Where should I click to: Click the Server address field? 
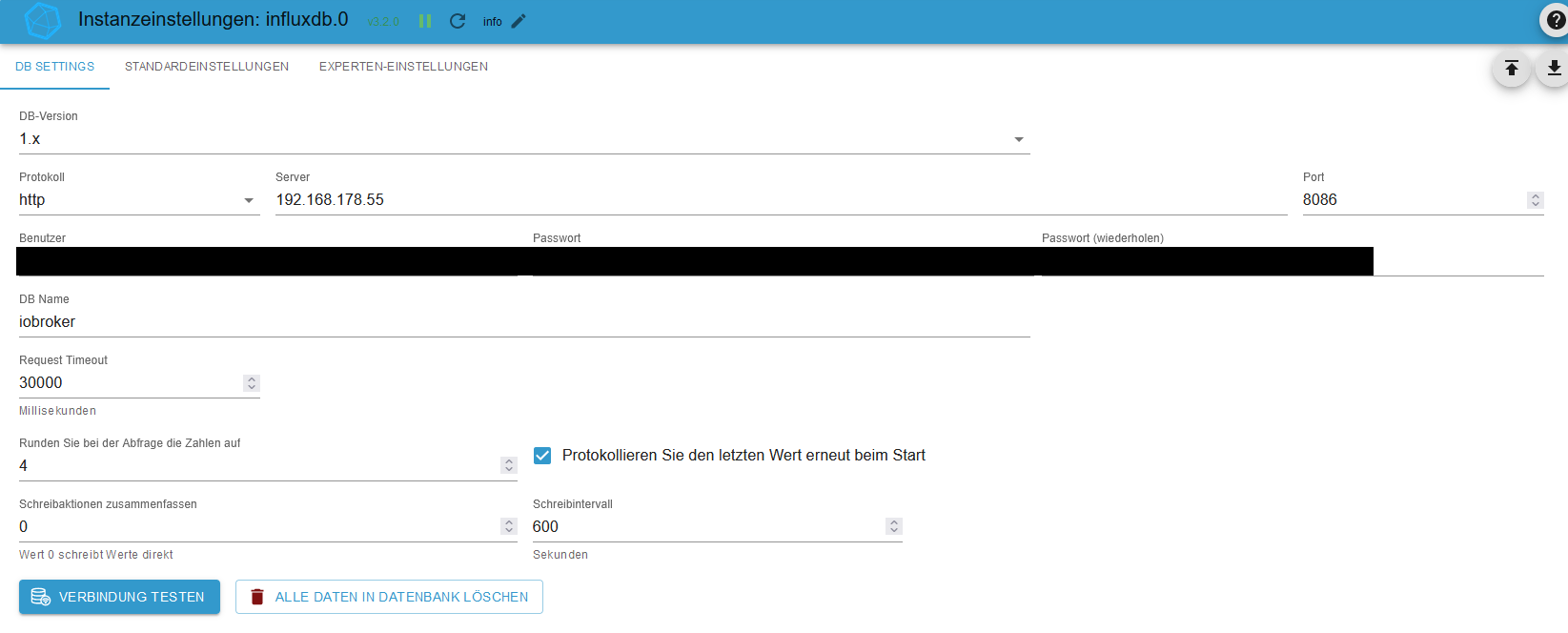782,200
